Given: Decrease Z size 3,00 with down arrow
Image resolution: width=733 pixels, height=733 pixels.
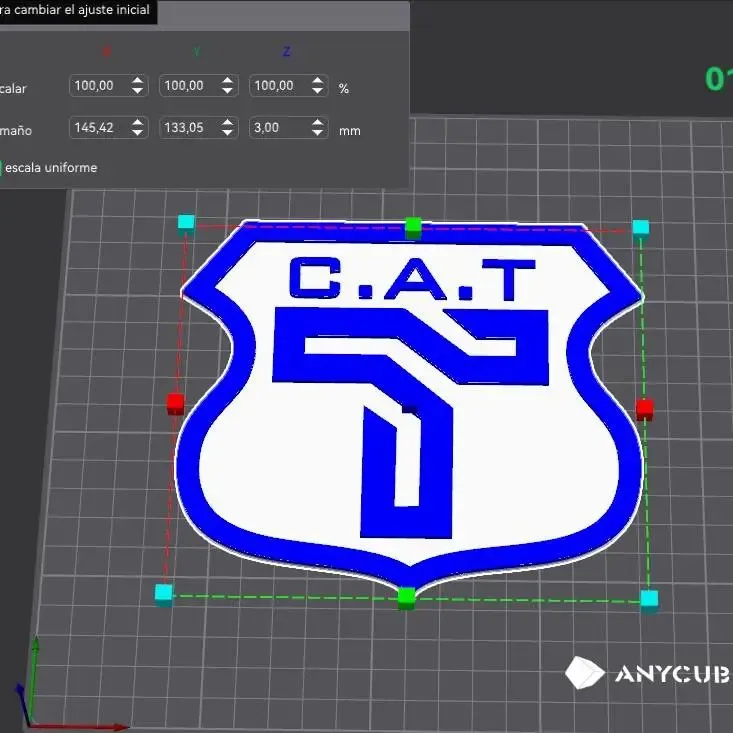Looking at the screenshot, I should pyautogui.click(x=318, y=133).
